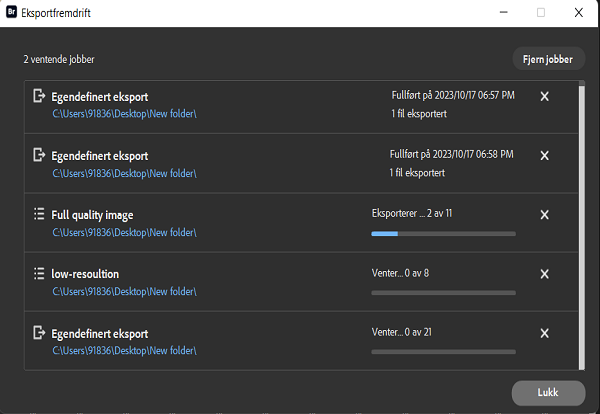Close the dialog with Lukk button
The width and height of the screenshot is (600, 414).
(548, 393)
